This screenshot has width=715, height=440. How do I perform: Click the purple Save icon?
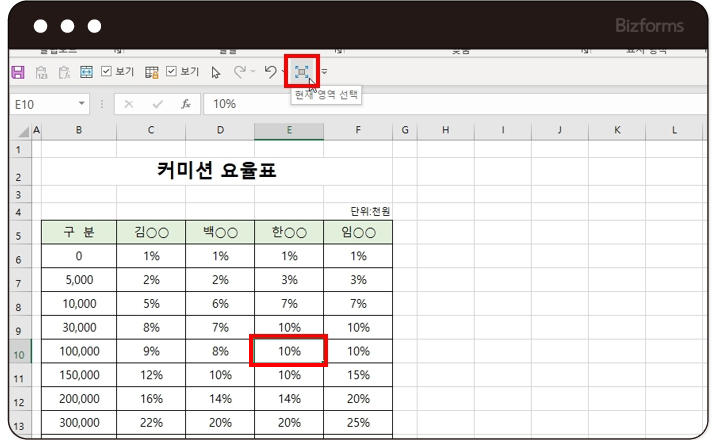tap(18, 72)
